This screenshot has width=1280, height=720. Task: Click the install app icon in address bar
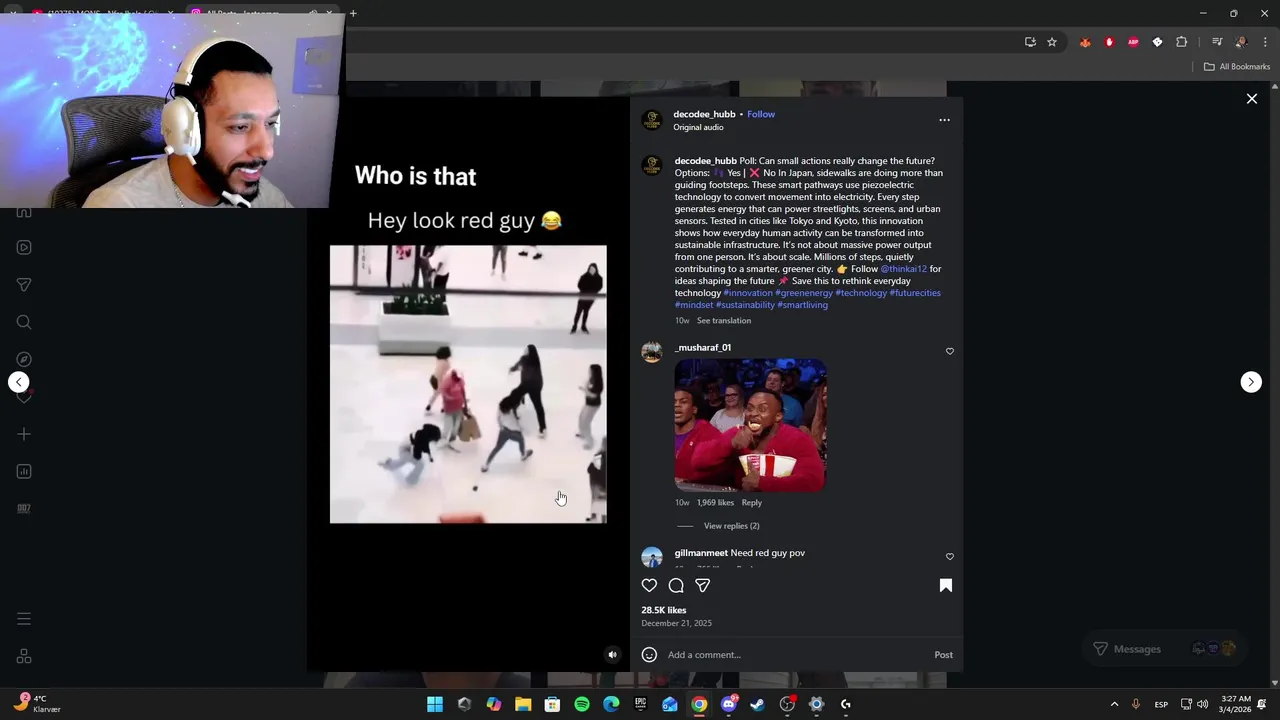[x=1030, y=42]
